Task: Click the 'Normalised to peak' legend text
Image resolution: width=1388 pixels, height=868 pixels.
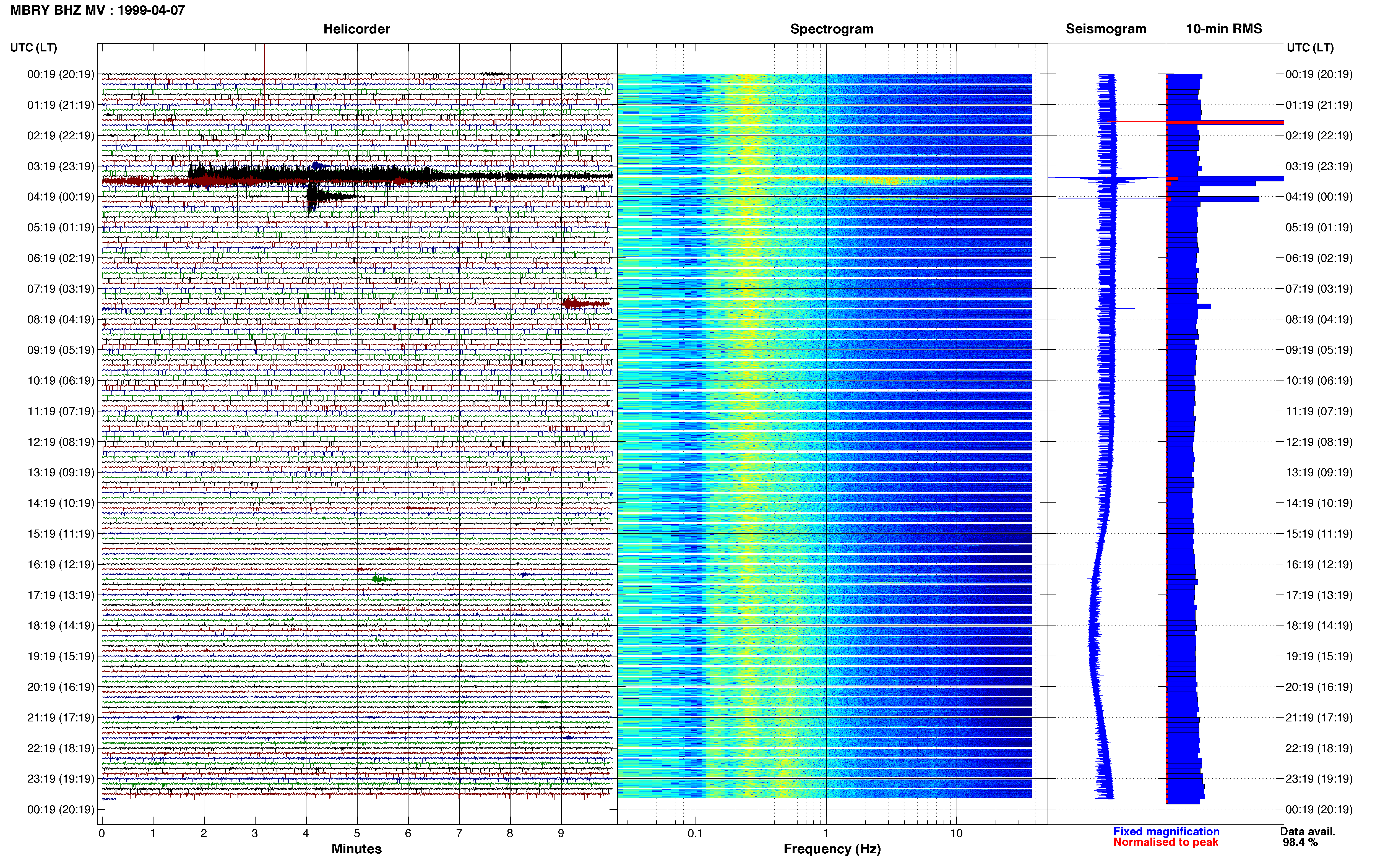Action: click(1165, 842)
